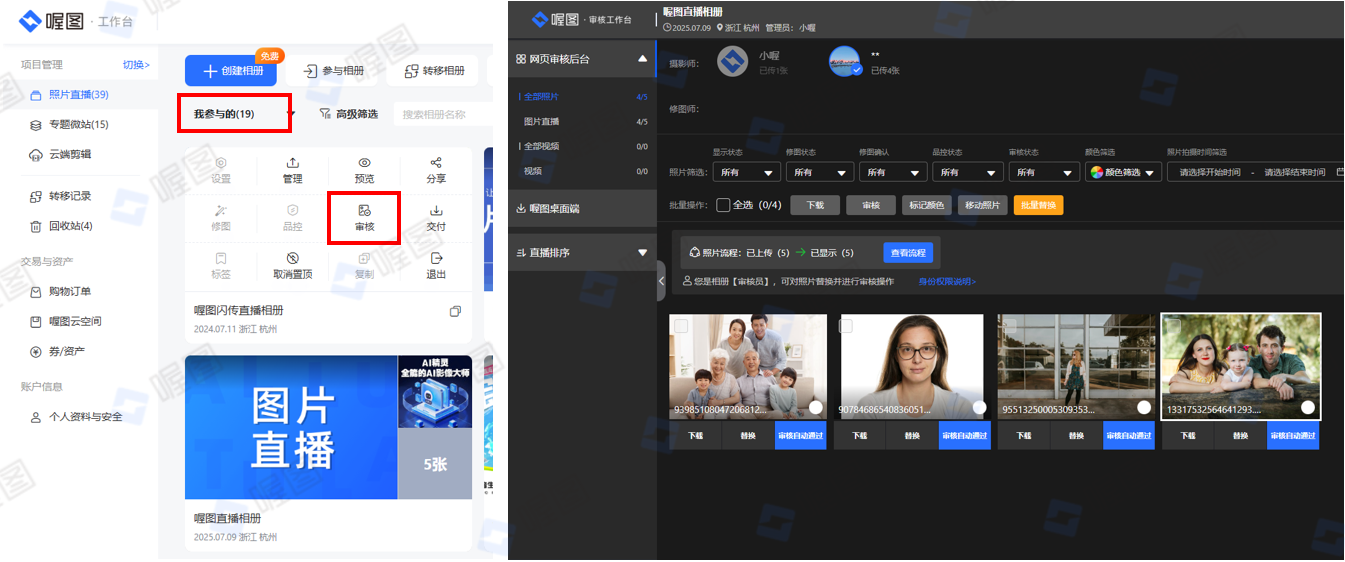The width and height of the screenshot is (1345, 562).
Task: Open the 身份权限说明> link
Action: [x=947, y=282]
